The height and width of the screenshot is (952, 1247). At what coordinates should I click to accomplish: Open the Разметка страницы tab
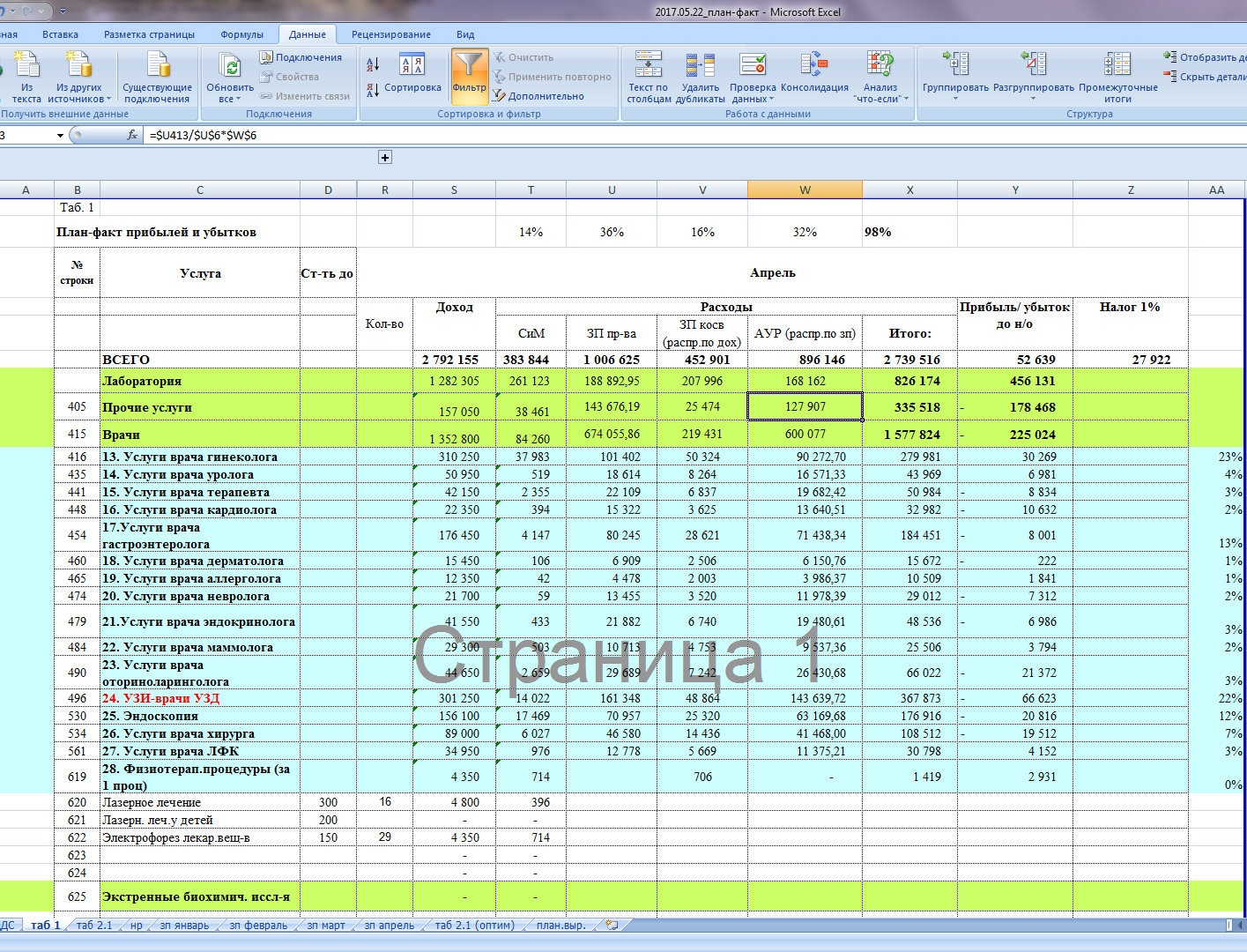click(149, 34)
